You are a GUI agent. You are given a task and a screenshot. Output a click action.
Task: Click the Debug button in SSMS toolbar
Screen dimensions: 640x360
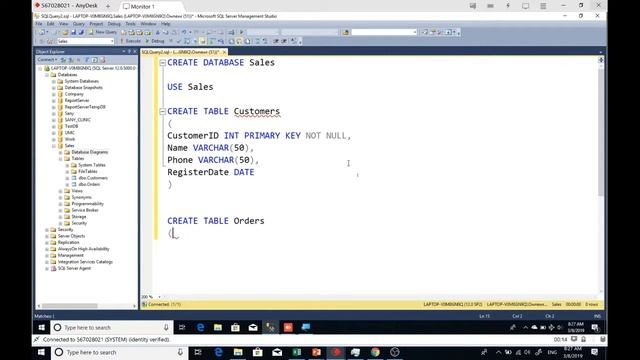coord(155,41)
